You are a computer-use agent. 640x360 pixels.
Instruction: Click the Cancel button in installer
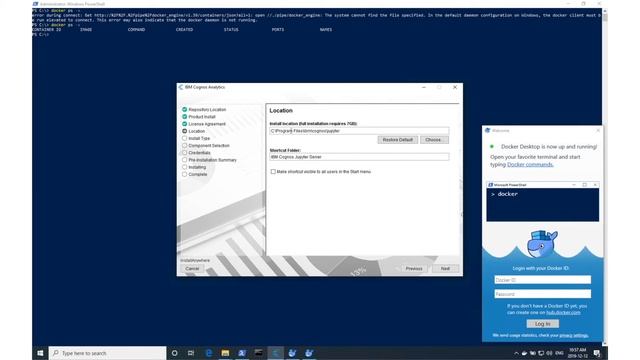tap(192, 269)
